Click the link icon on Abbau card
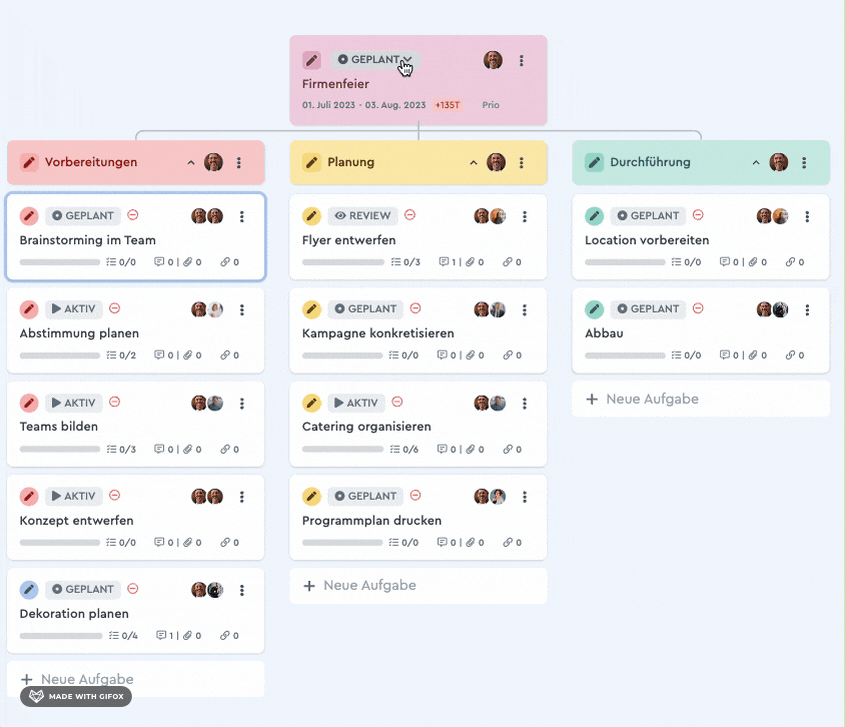845x727 pixels. coord(790,355)
